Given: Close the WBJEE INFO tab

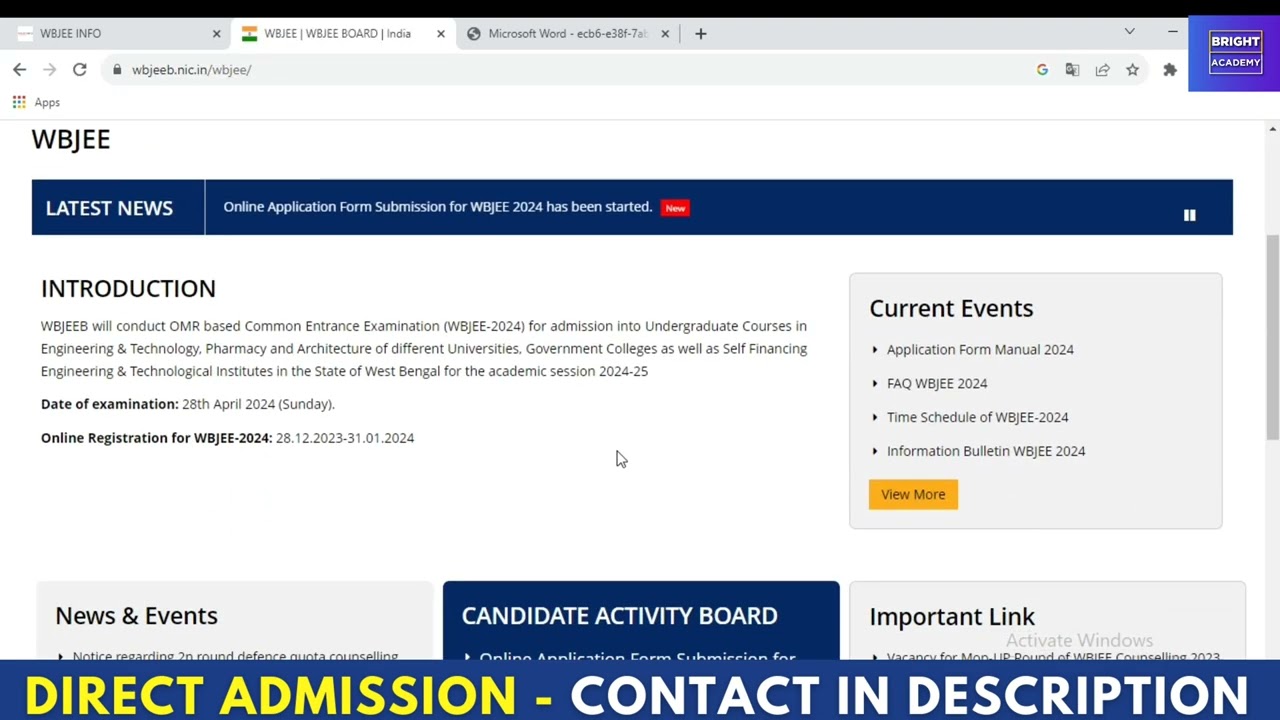Looking at the screenshot, I should pyautogui.click(x=216, y=33).
